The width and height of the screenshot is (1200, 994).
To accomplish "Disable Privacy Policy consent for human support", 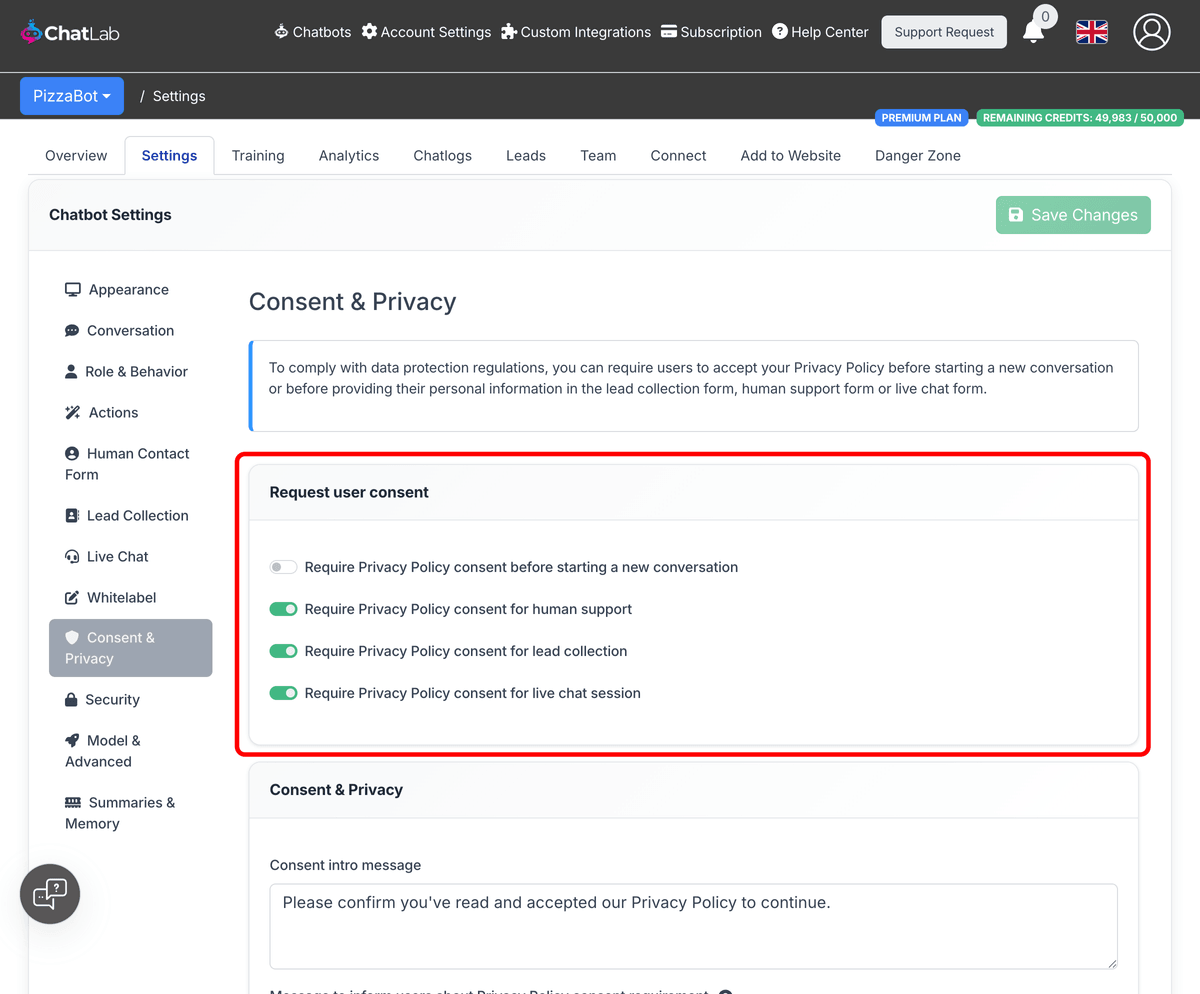I will [283, 608].
